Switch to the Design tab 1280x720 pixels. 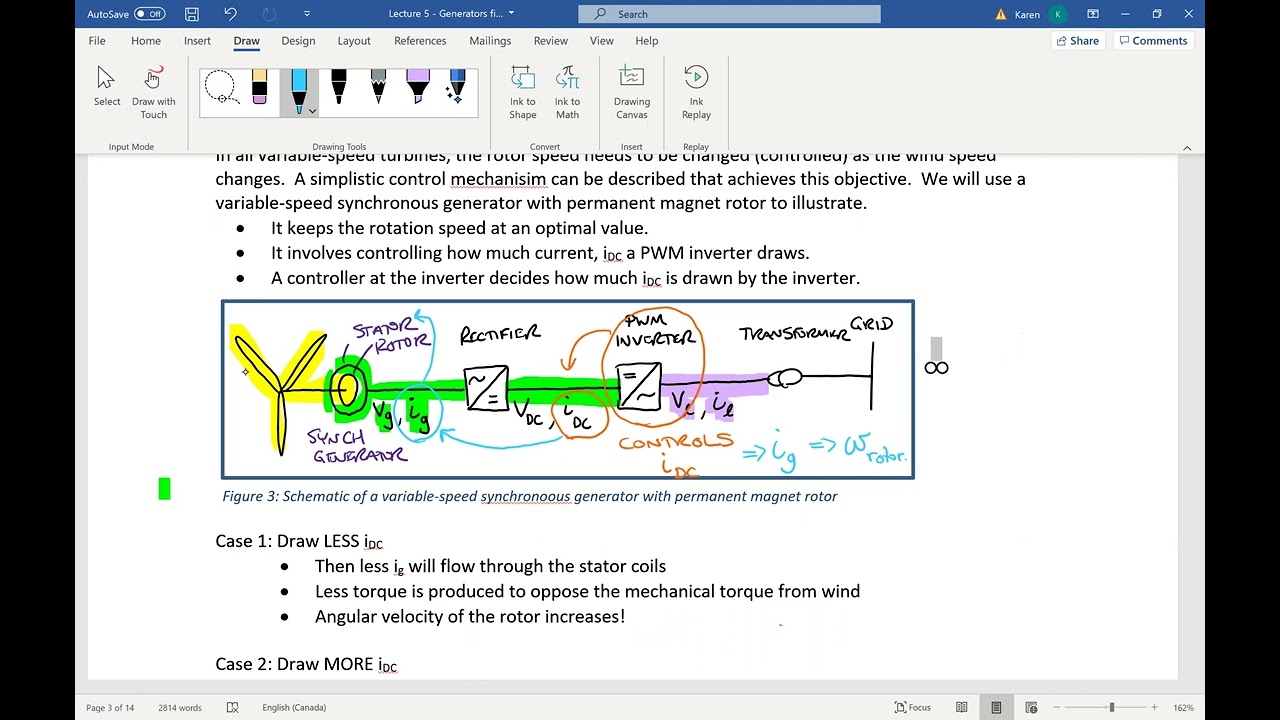(x=298, y=41)
